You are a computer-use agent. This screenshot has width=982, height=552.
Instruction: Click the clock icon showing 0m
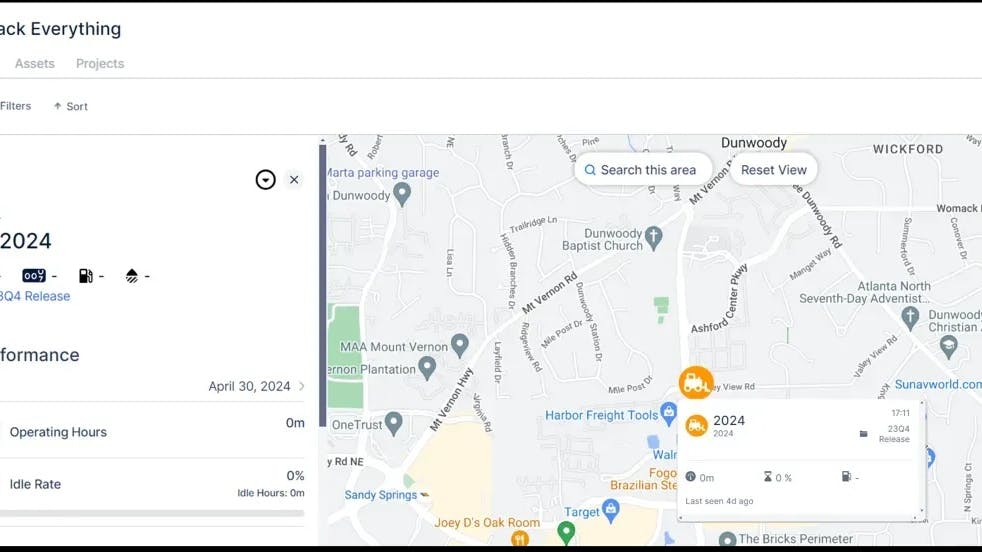(x=691, y=477)
